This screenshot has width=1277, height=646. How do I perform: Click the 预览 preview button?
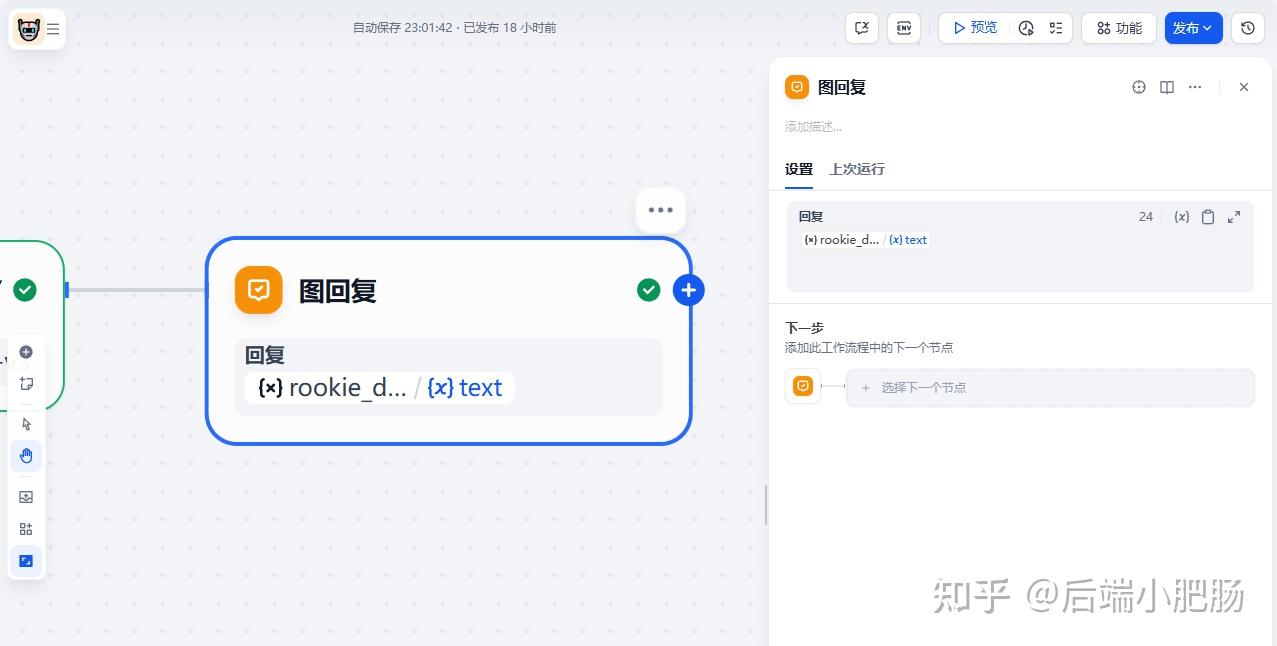tap(974, 28)
